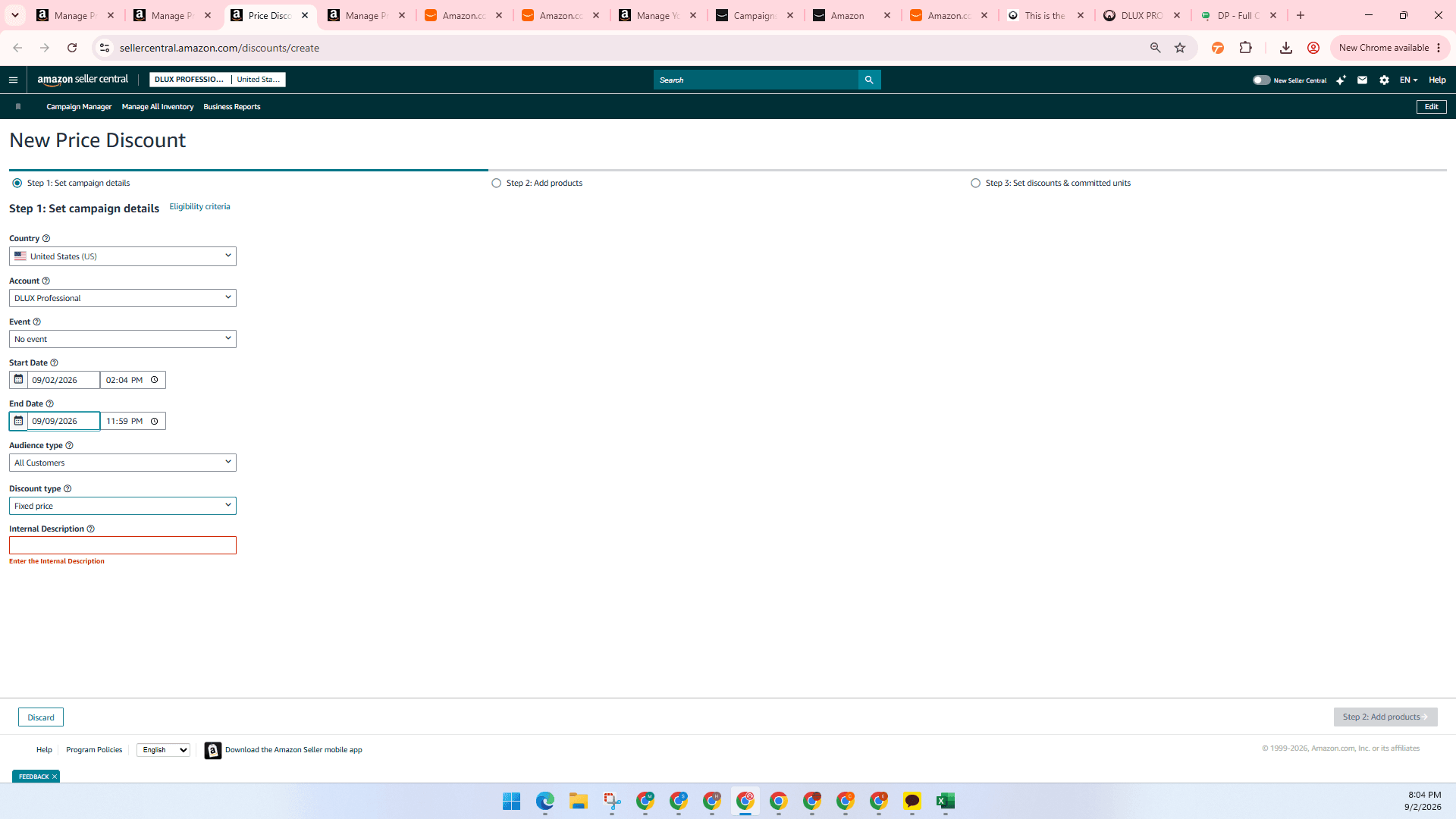Open Manage All Inventory menu item
Image resolution: width=1456 pixels, height=819 pixels.
pos(158,107)
